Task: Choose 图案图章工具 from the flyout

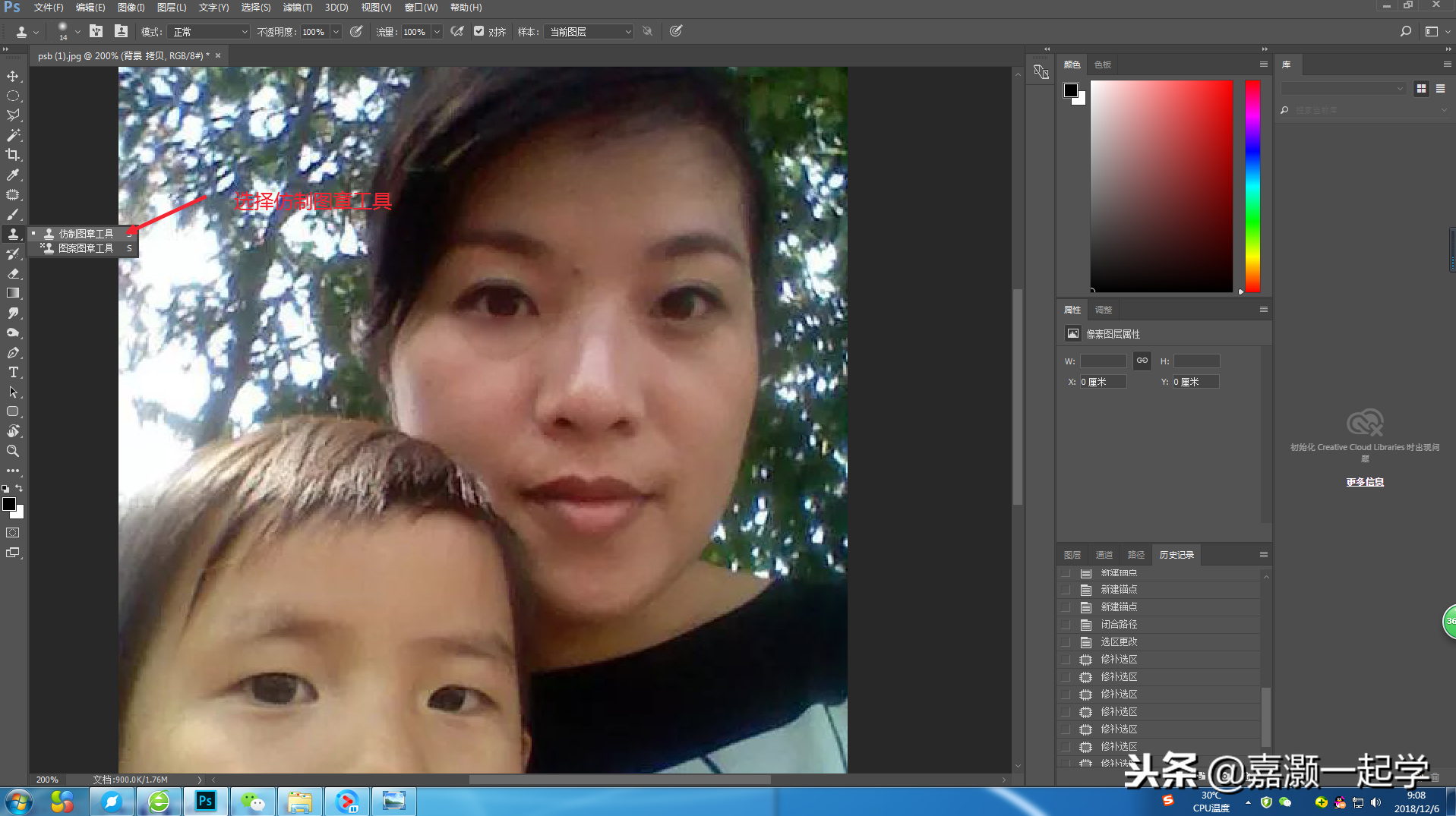Action: (84, 248)
